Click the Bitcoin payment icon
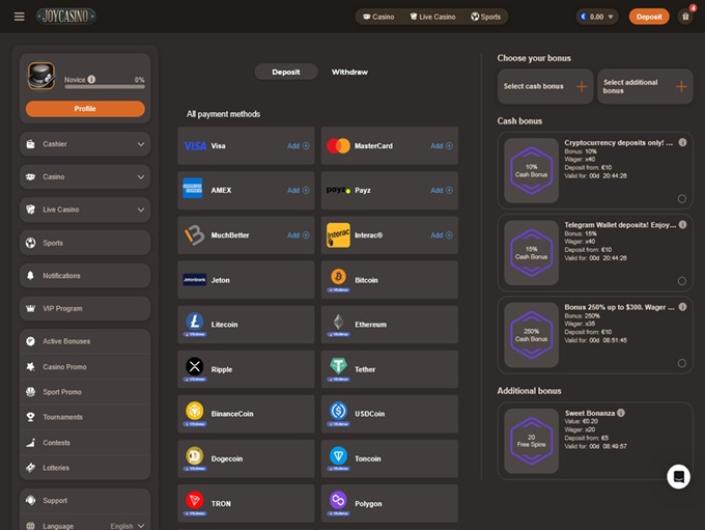Image resolution: width=705 pixels, height=530 pixels. tap(338, 277)
